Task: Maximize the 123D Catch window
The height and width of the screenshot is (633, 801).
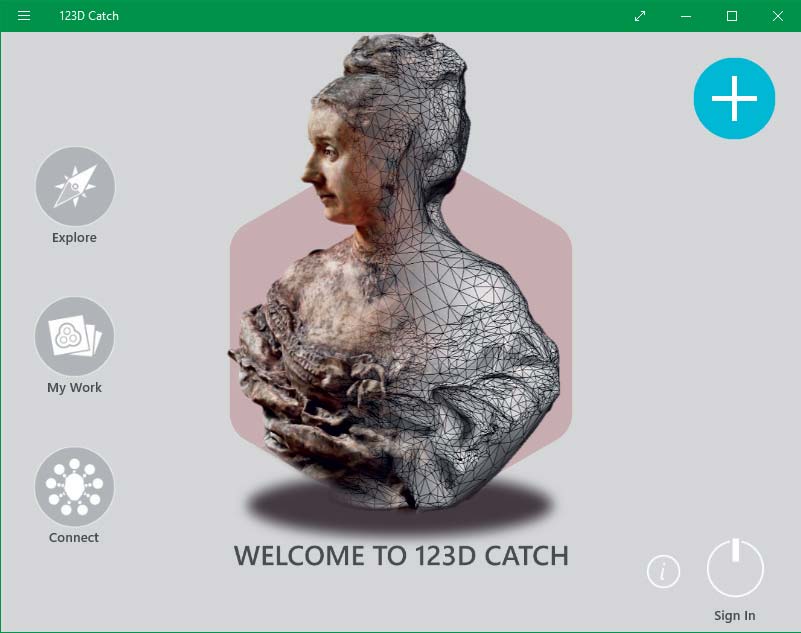Action: click(732, 16)
